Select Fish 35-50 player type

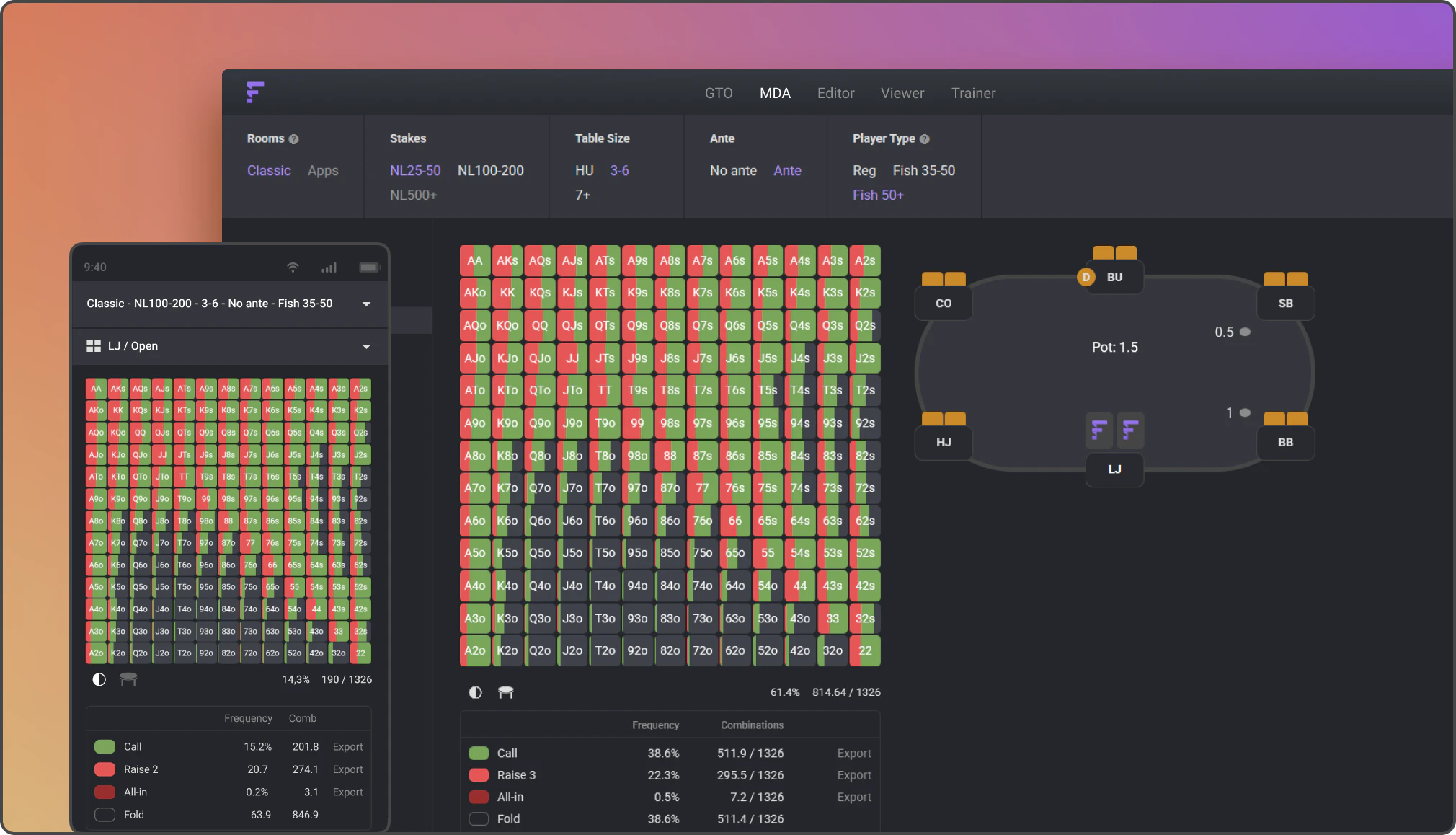[924, 171]
